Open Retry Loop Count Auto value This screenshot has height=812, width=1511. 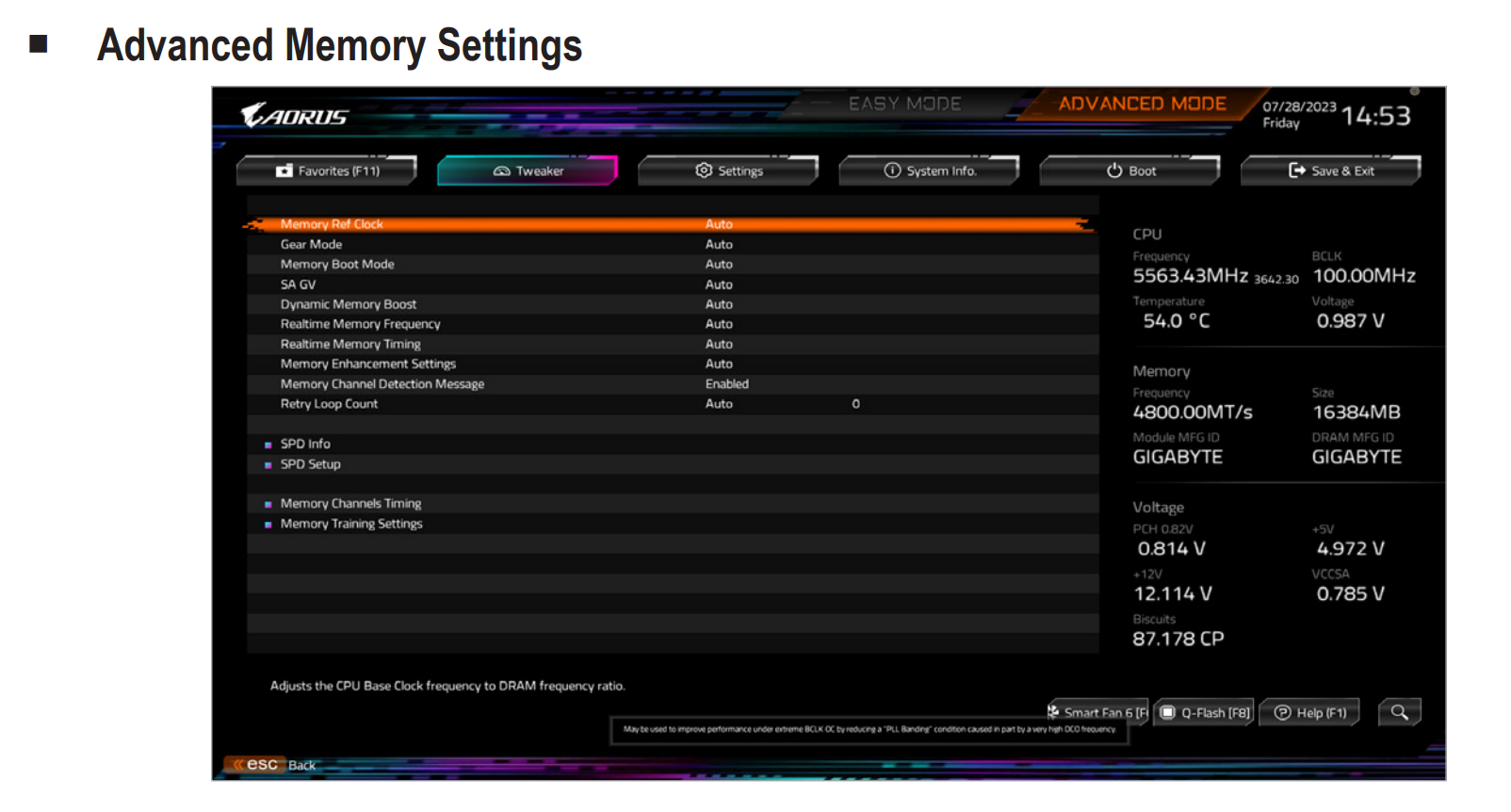719,403
